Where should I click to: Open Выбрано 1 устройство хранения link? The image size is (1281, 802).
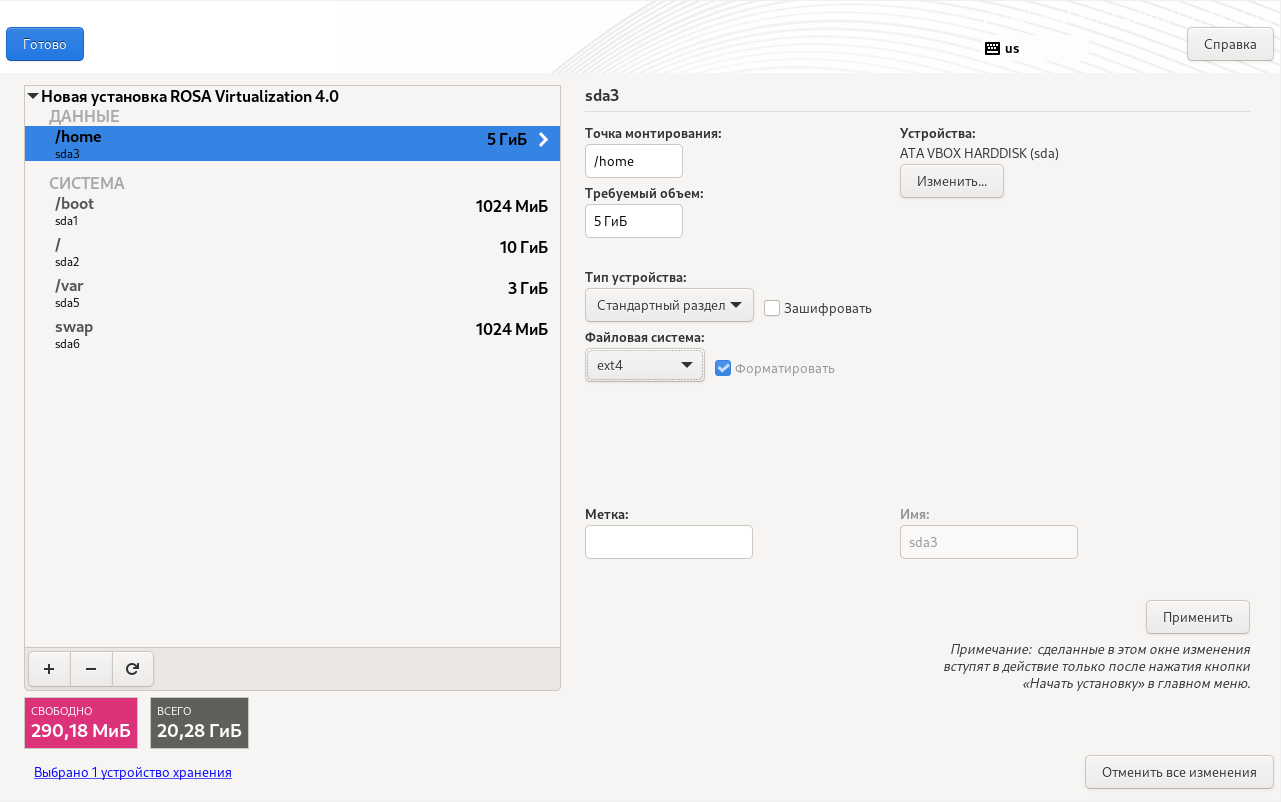(x=133, y=772)
